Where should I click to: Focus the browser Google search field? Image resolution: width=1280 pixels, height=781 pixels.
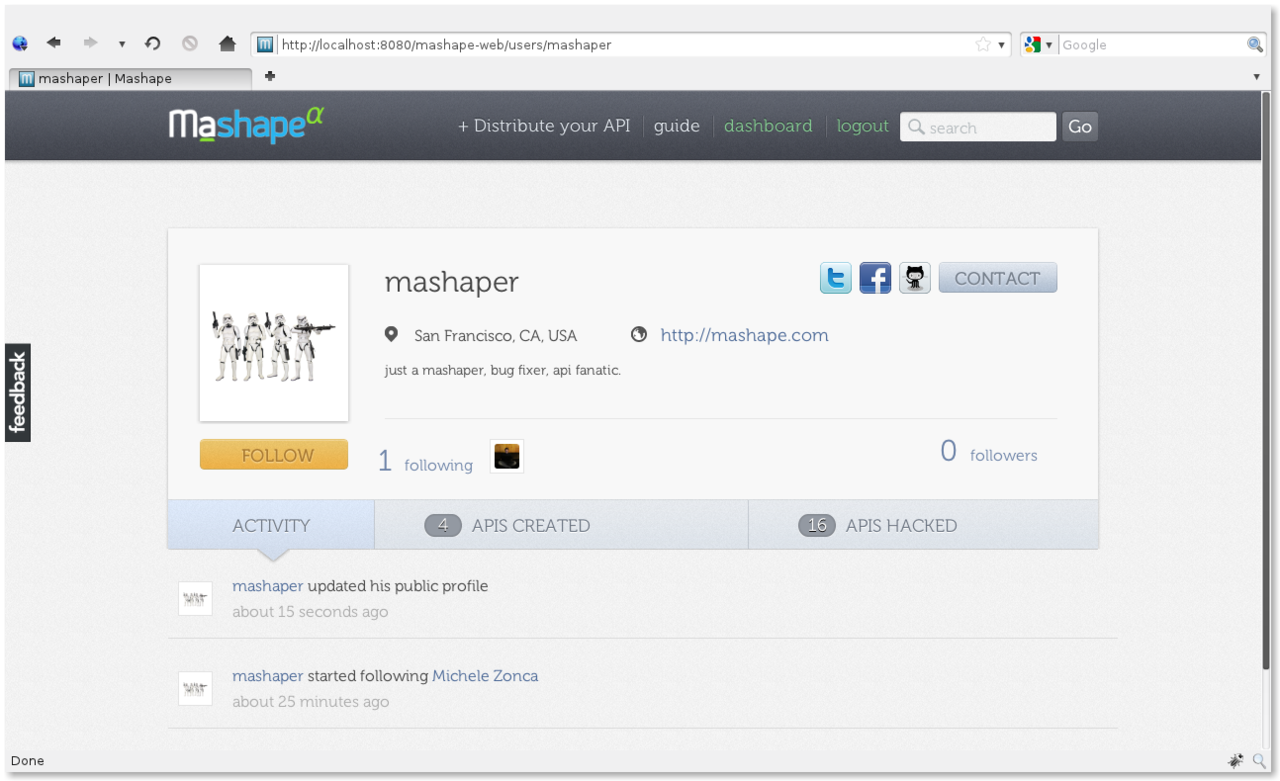pos(1152,44)
